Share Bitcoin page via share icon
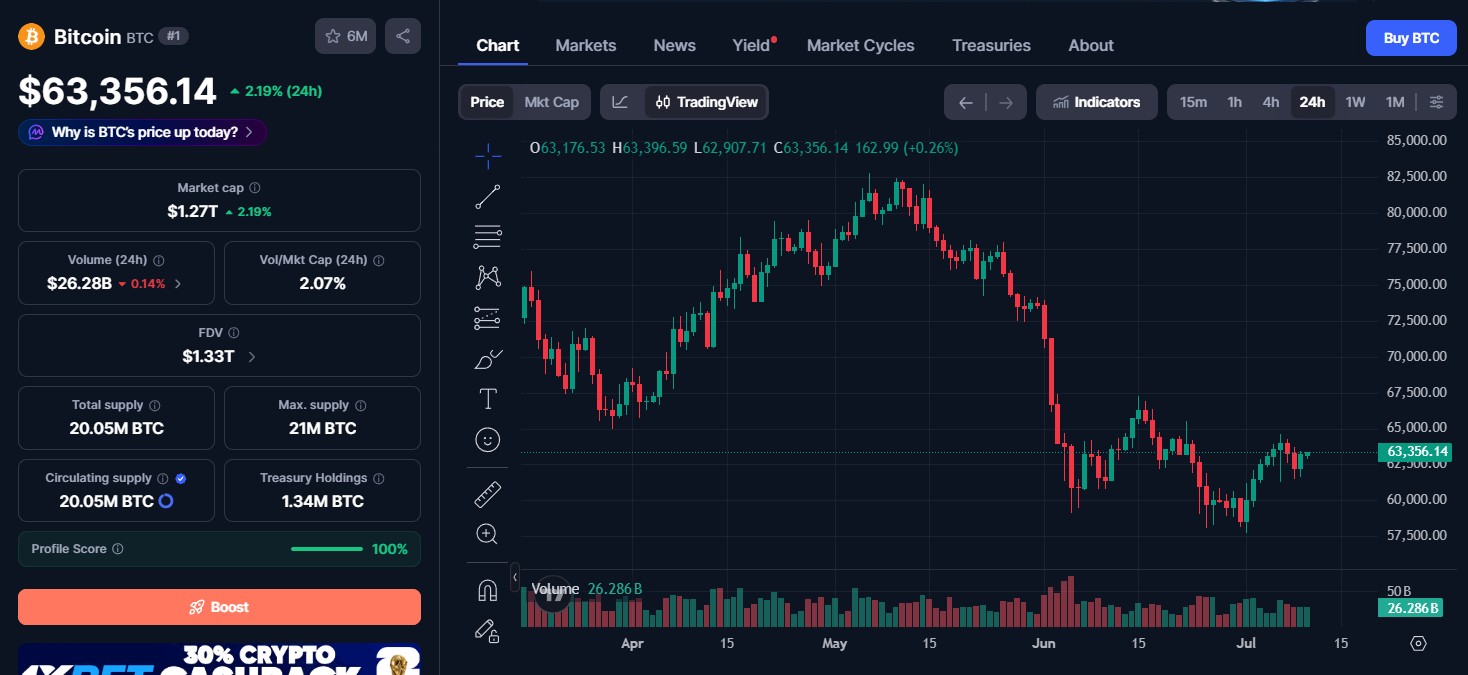1468x675 pixels. [403, 36]
